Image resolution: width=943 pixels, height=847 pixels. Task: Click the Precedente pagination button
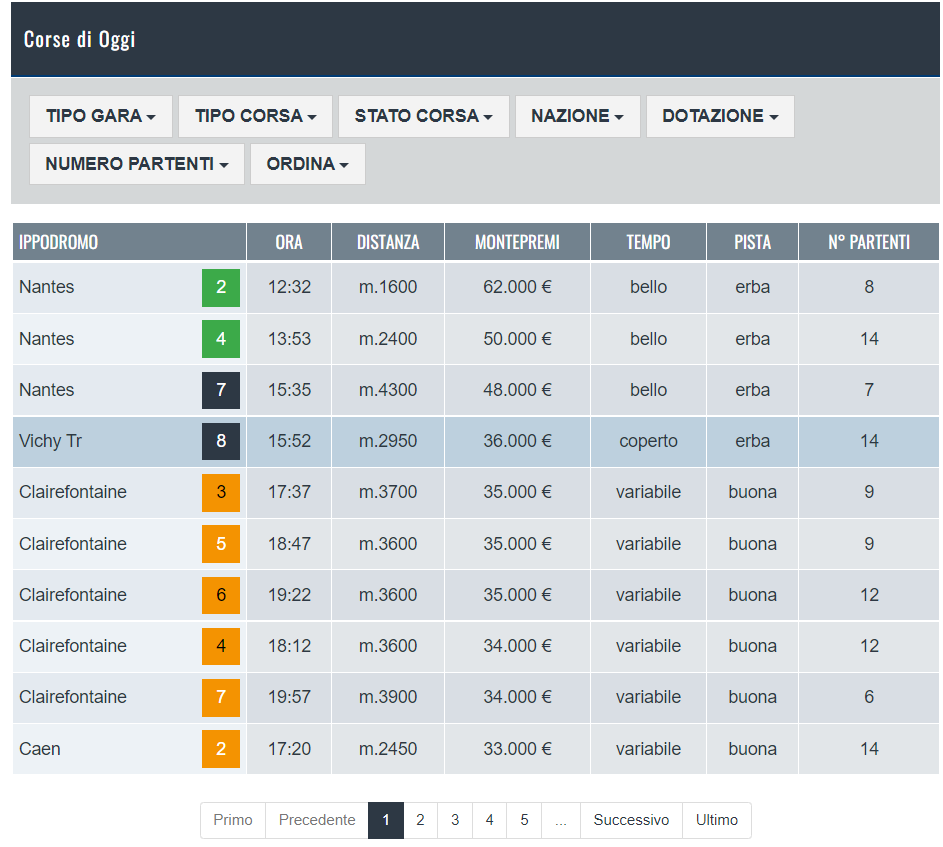(317, 820)
